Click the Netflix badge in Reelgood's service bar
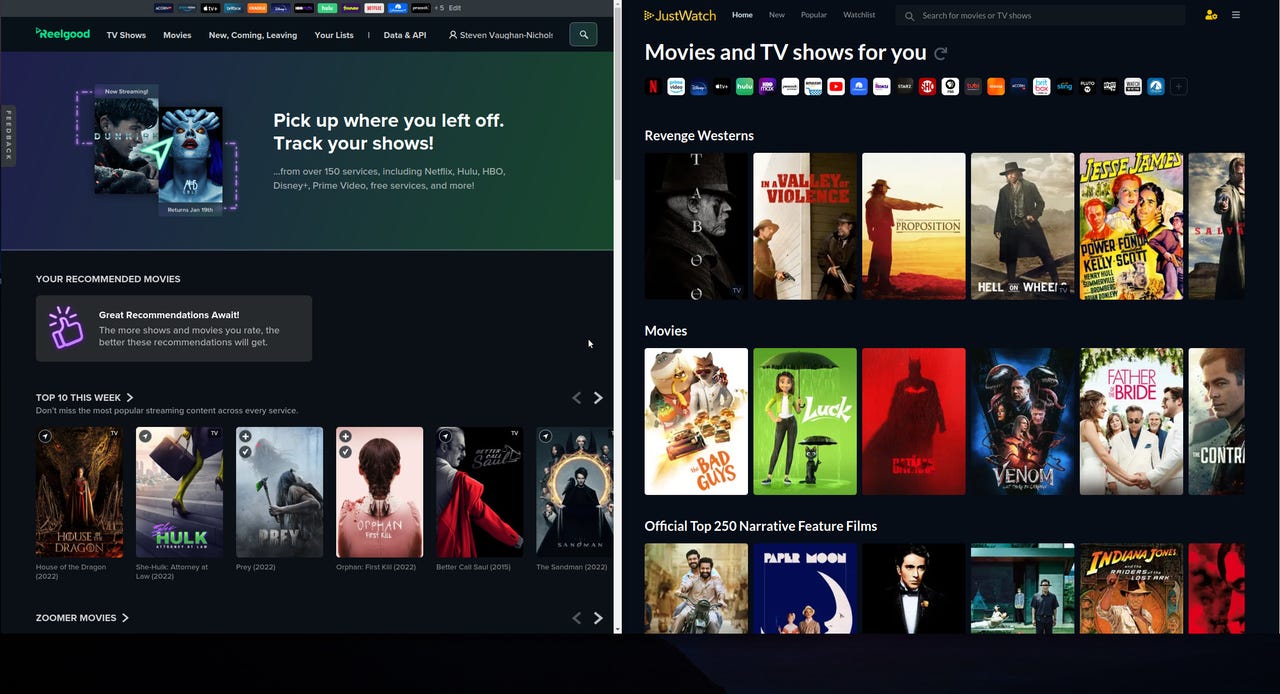Screen dimensions: 1280x694 point(374,8)
